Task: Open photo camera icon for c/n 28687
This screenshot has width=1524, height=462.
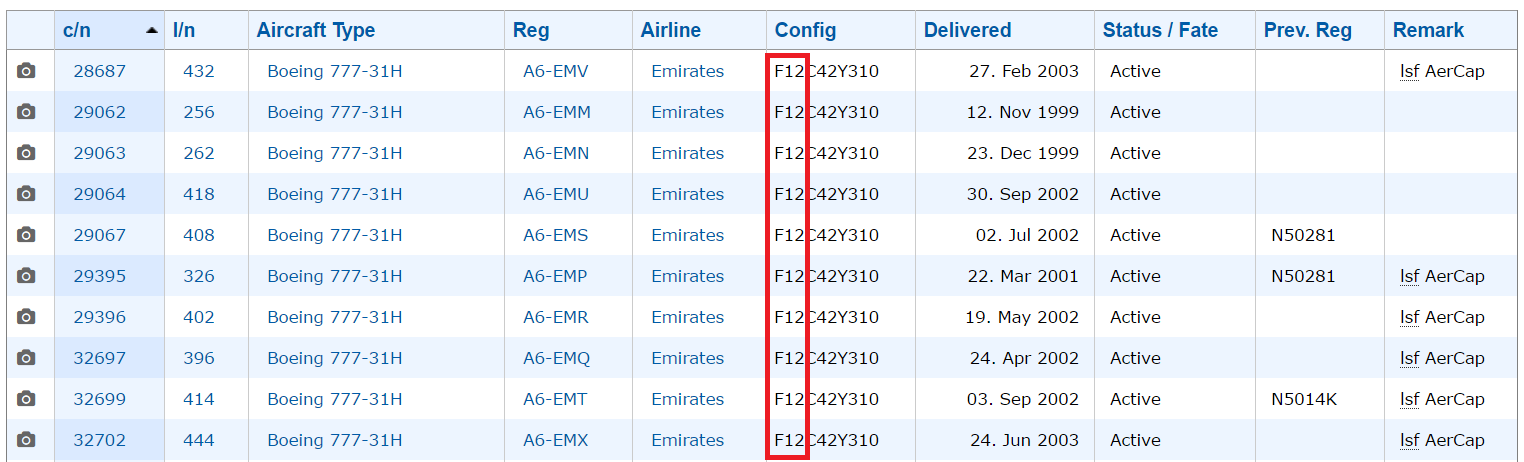Action: [x=26, y=71]
